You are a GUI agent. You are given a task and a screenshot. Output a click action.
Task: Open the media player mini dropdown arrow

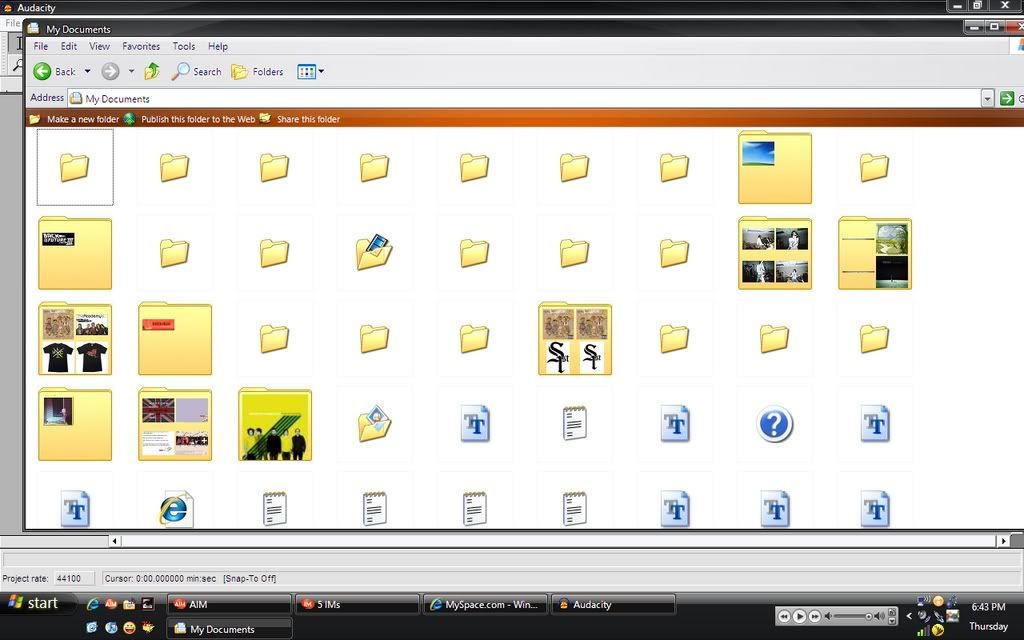click(x=893, y=620)
